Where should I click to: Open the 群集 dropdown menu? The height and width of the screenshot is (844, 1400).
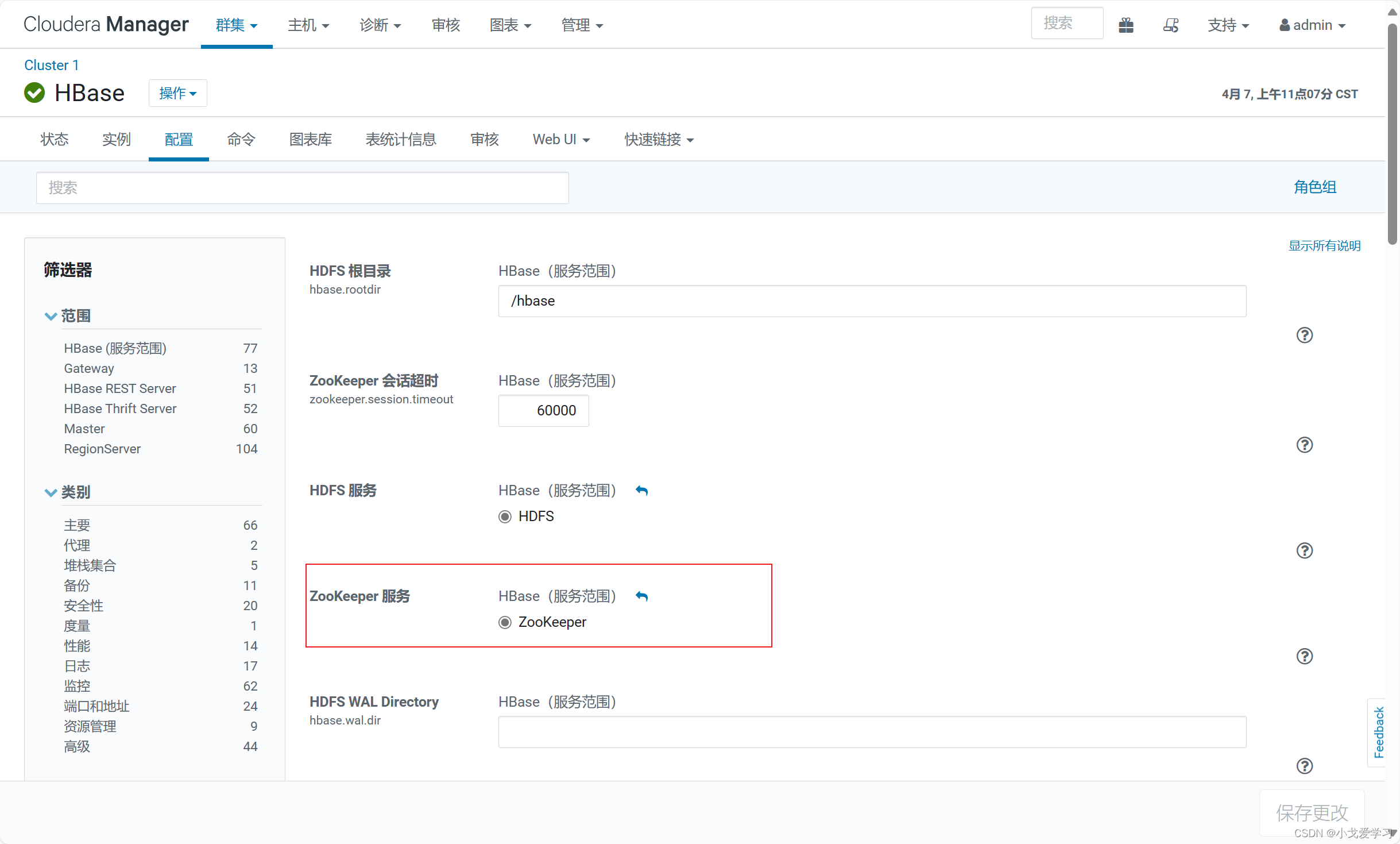[237, 25]
